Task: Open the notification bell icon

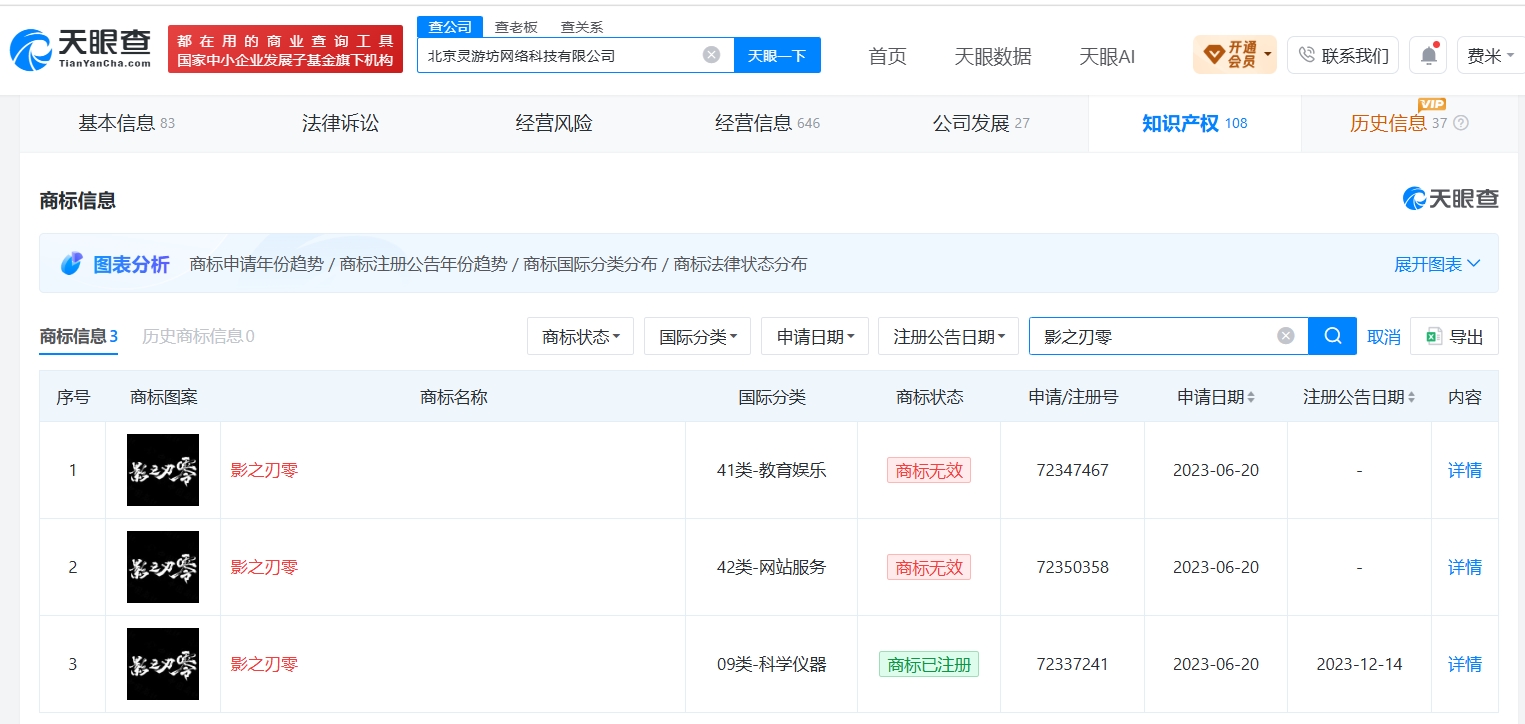Action: pyautogui.click(x=1428, y=55)
